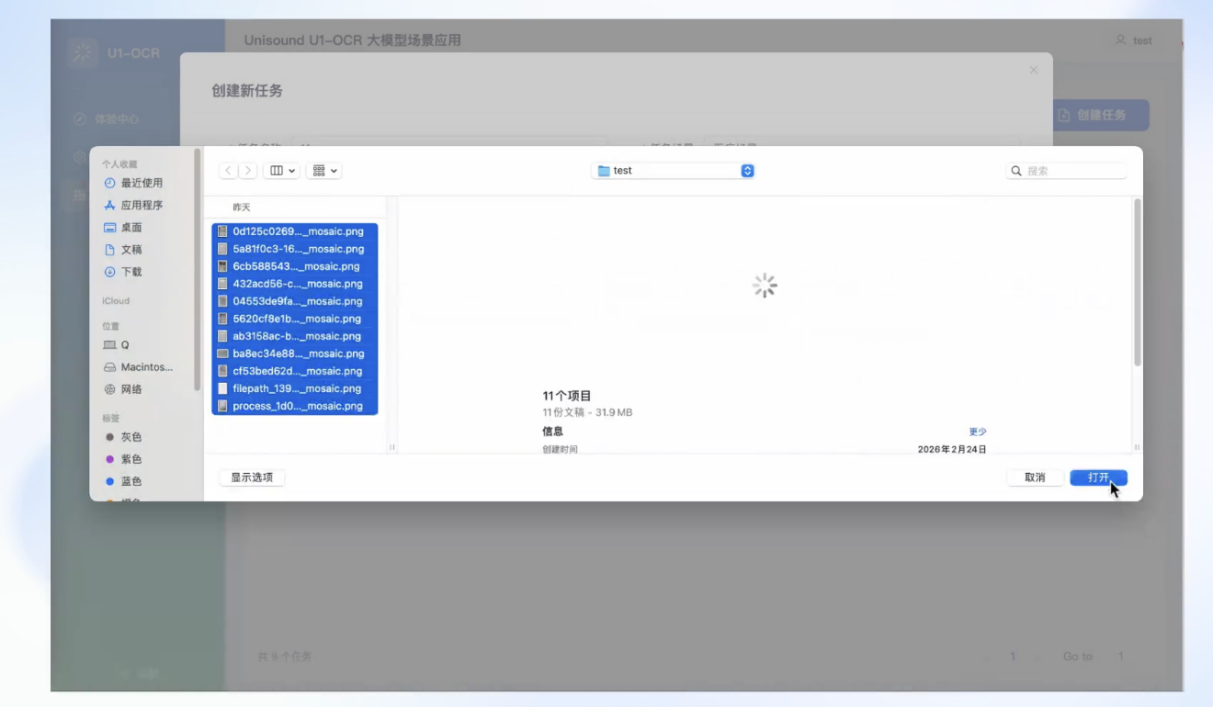
Task: Open 下载 folder in the sidebar
Action: [131, 271]
